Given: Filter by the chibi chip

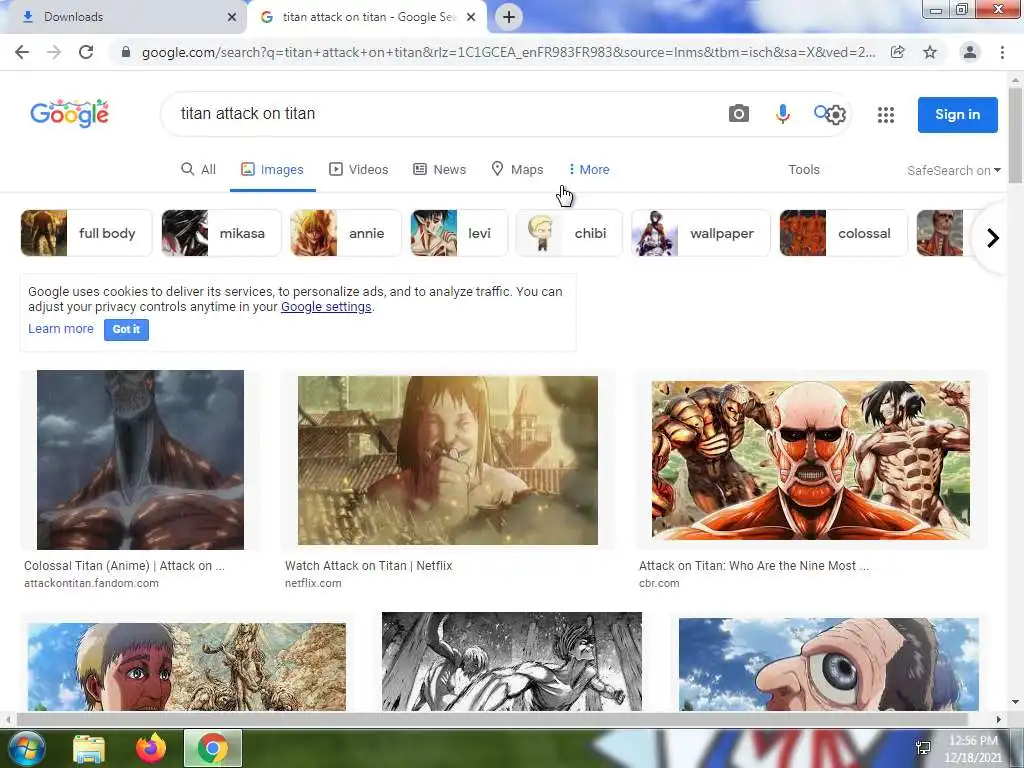Looking at the screenshot, I should click(569, 233).
